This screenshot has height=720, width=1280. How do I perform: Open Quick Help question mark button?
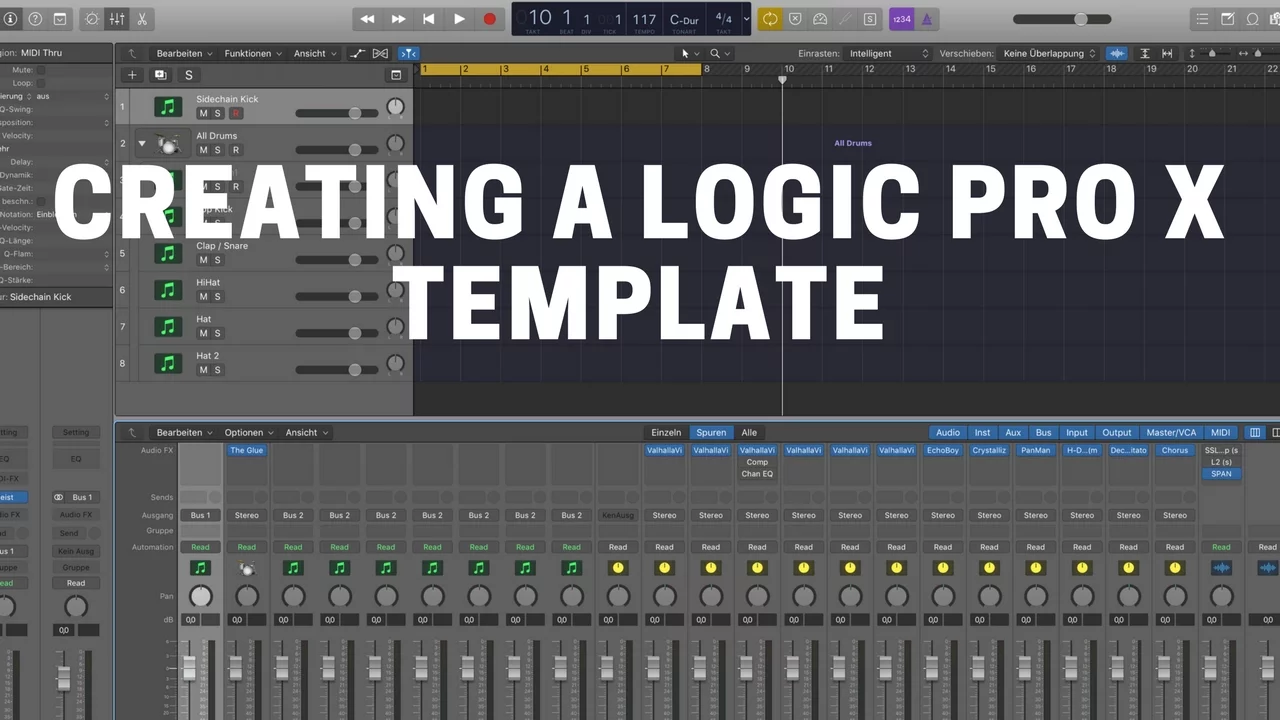pos(35,19)
